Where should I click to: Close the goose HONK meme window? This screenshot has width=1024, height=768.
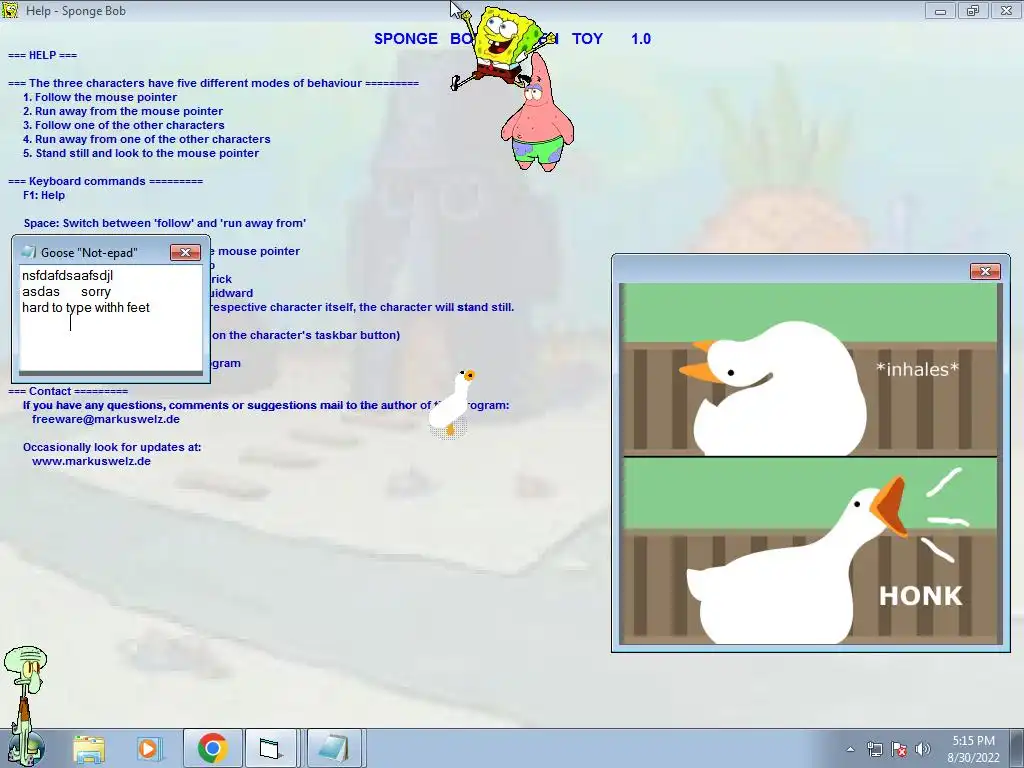(985, 271)
